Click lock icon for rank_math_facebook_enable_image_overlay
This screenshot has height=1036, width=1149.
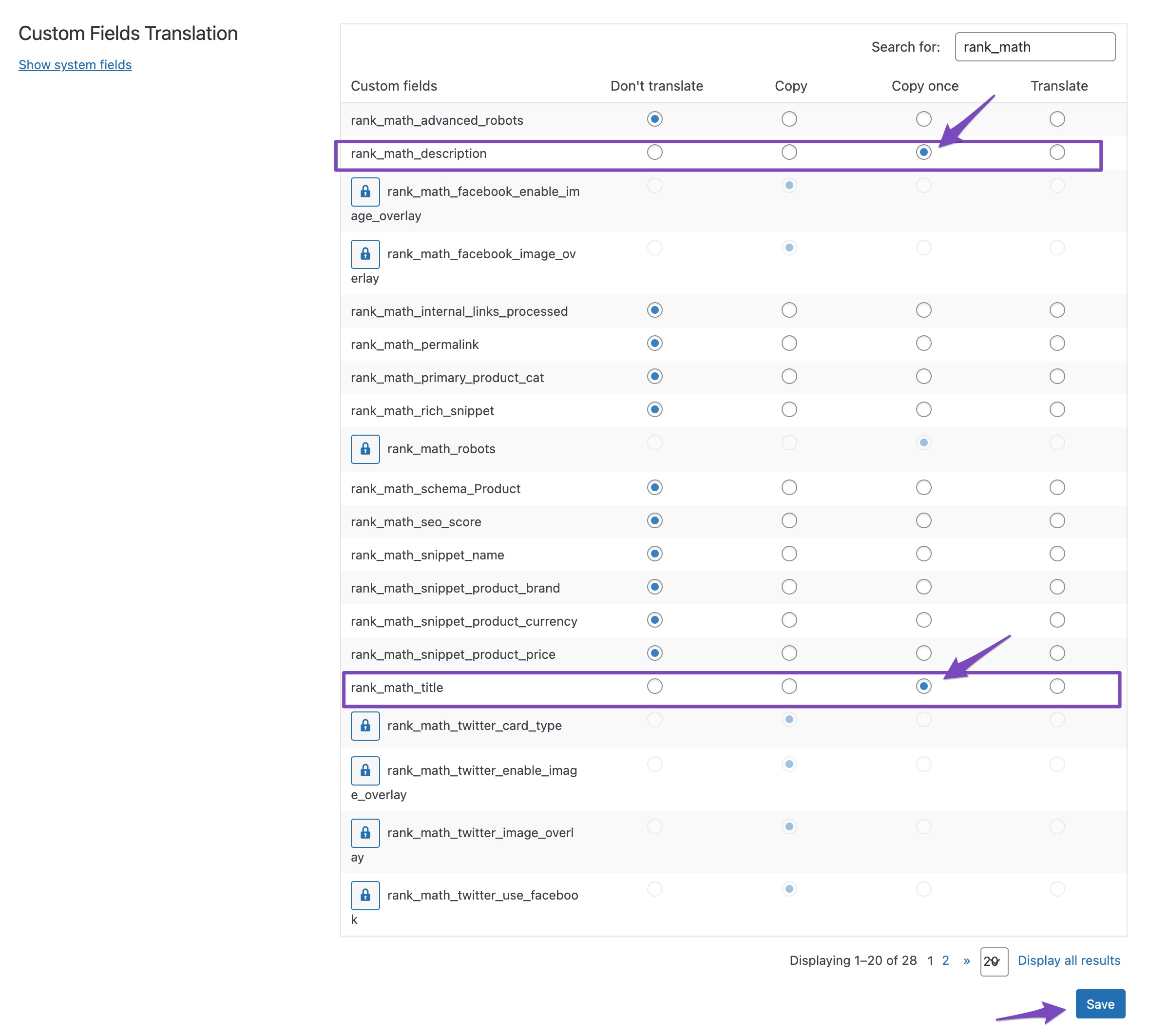click(365, 192)
